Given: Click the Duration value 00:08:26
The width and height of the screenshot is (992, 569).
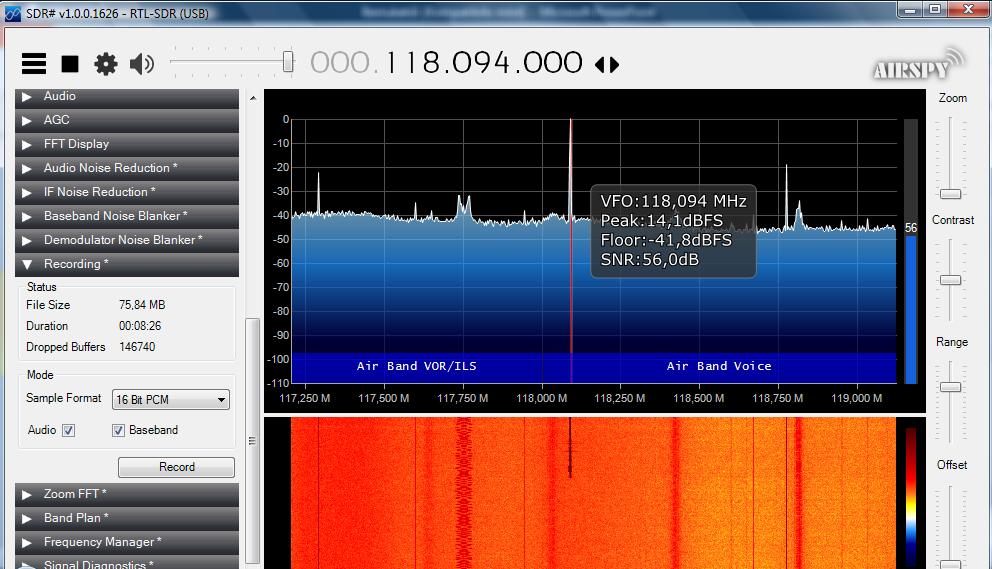Looking at the screenshot, I should click(140, 326).
